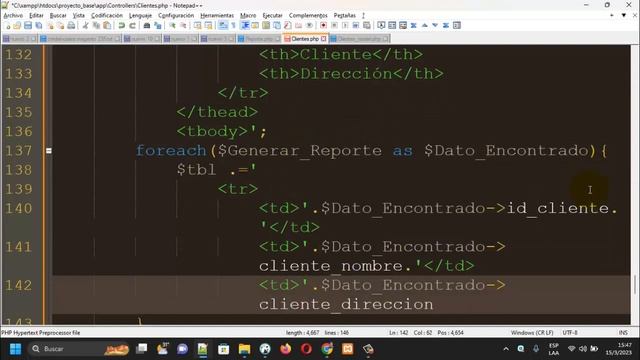Save the current file via toolbar

click(28, 25)
